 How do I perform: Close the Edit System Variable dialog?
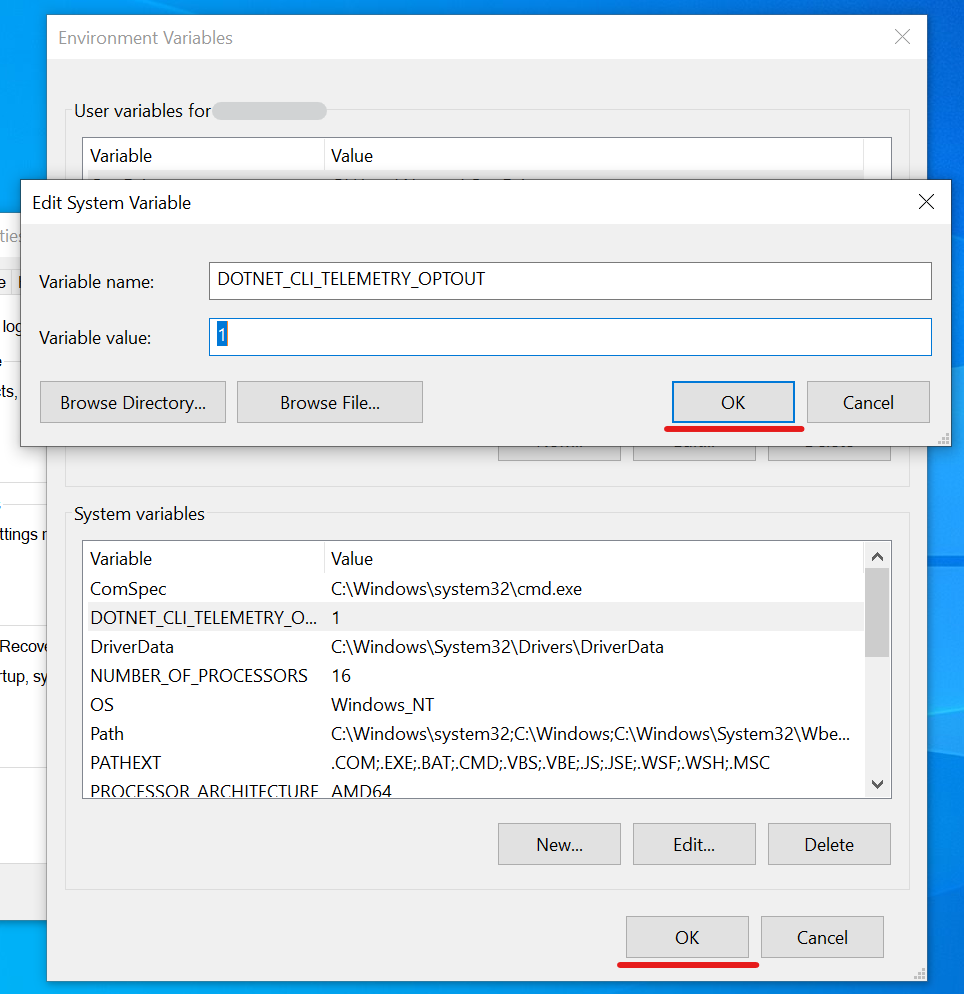tap(926, 202)
